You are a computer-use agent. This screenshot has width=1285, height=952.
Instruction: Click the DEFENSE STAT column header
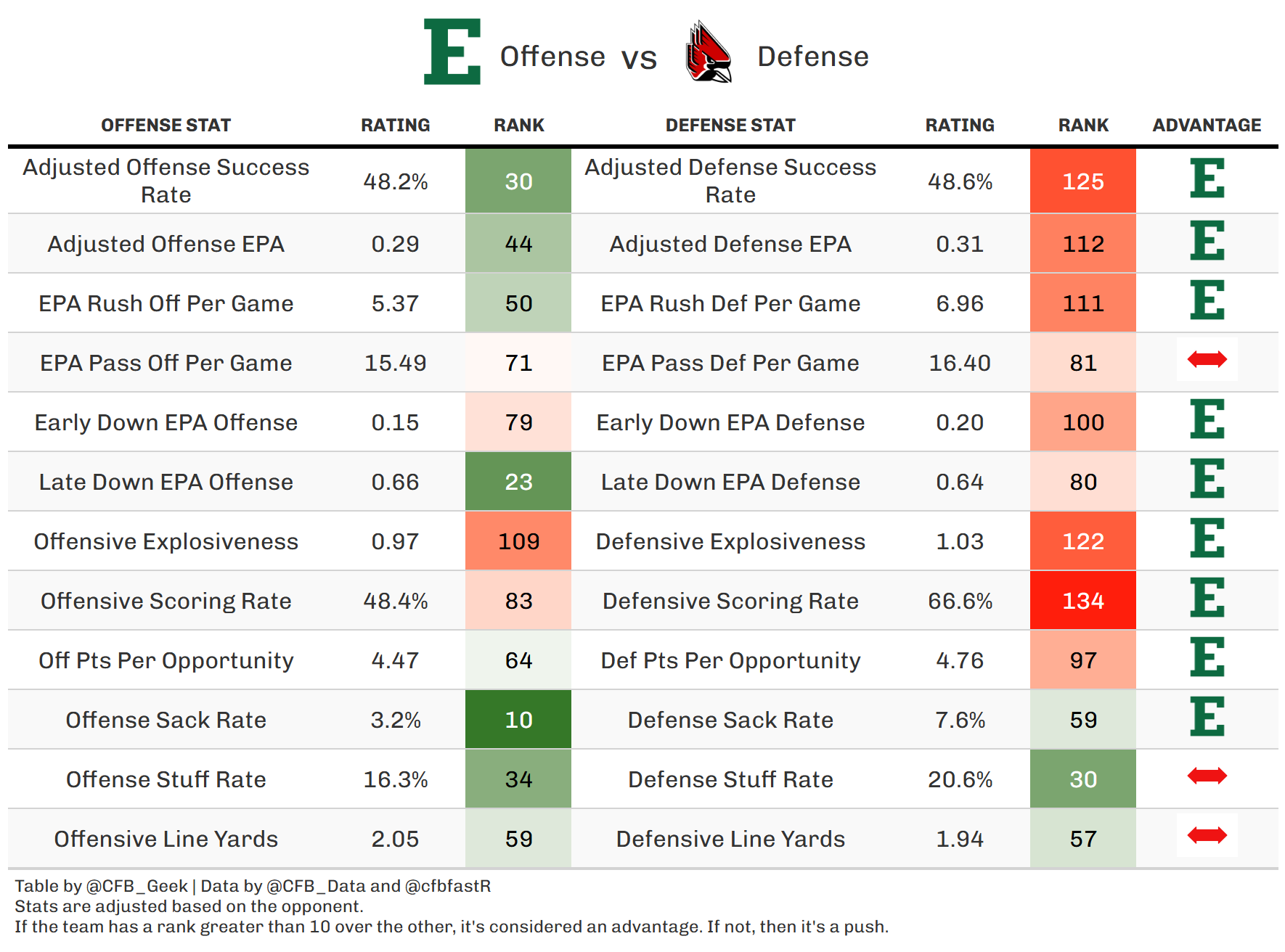coord(730,126)
